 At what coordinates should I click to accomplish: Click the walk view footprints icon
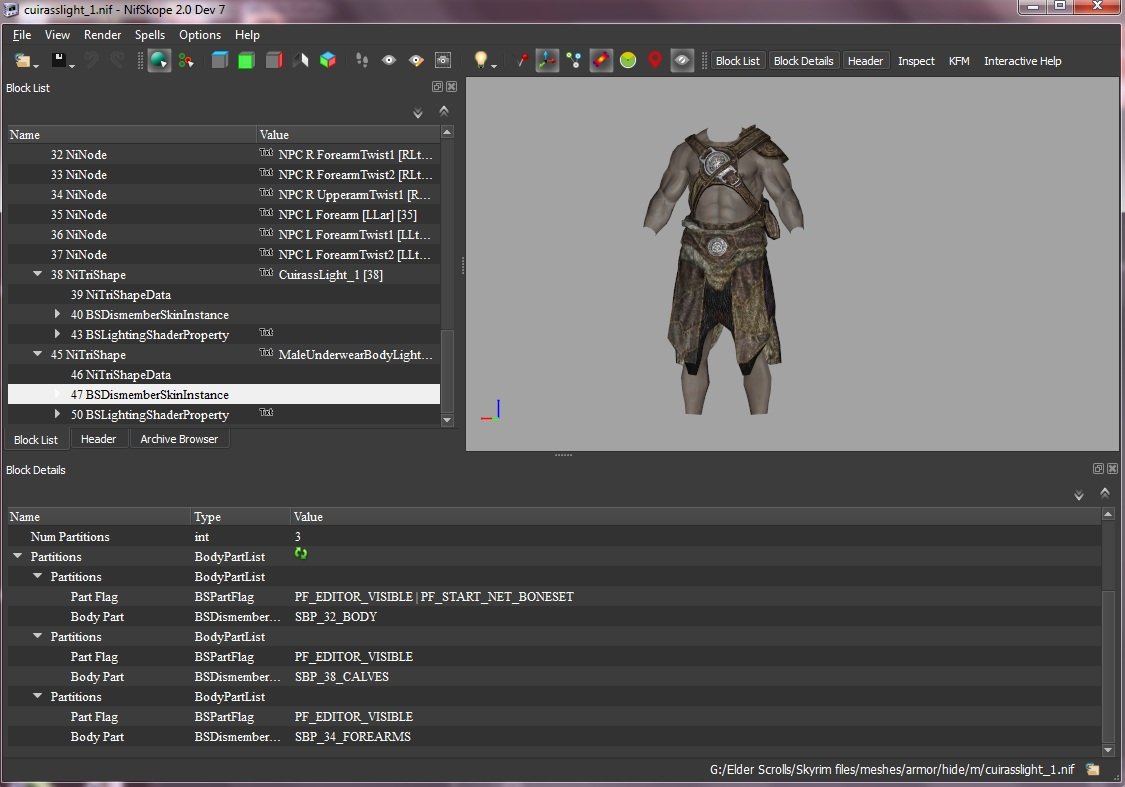point(362,60)
